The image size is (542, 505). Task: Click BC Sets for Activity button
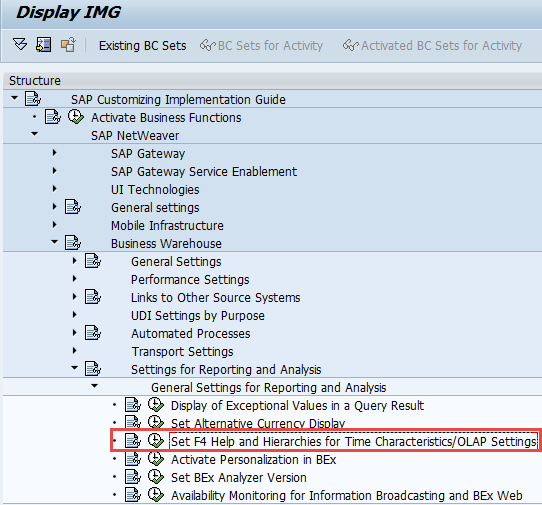[261, 46]
